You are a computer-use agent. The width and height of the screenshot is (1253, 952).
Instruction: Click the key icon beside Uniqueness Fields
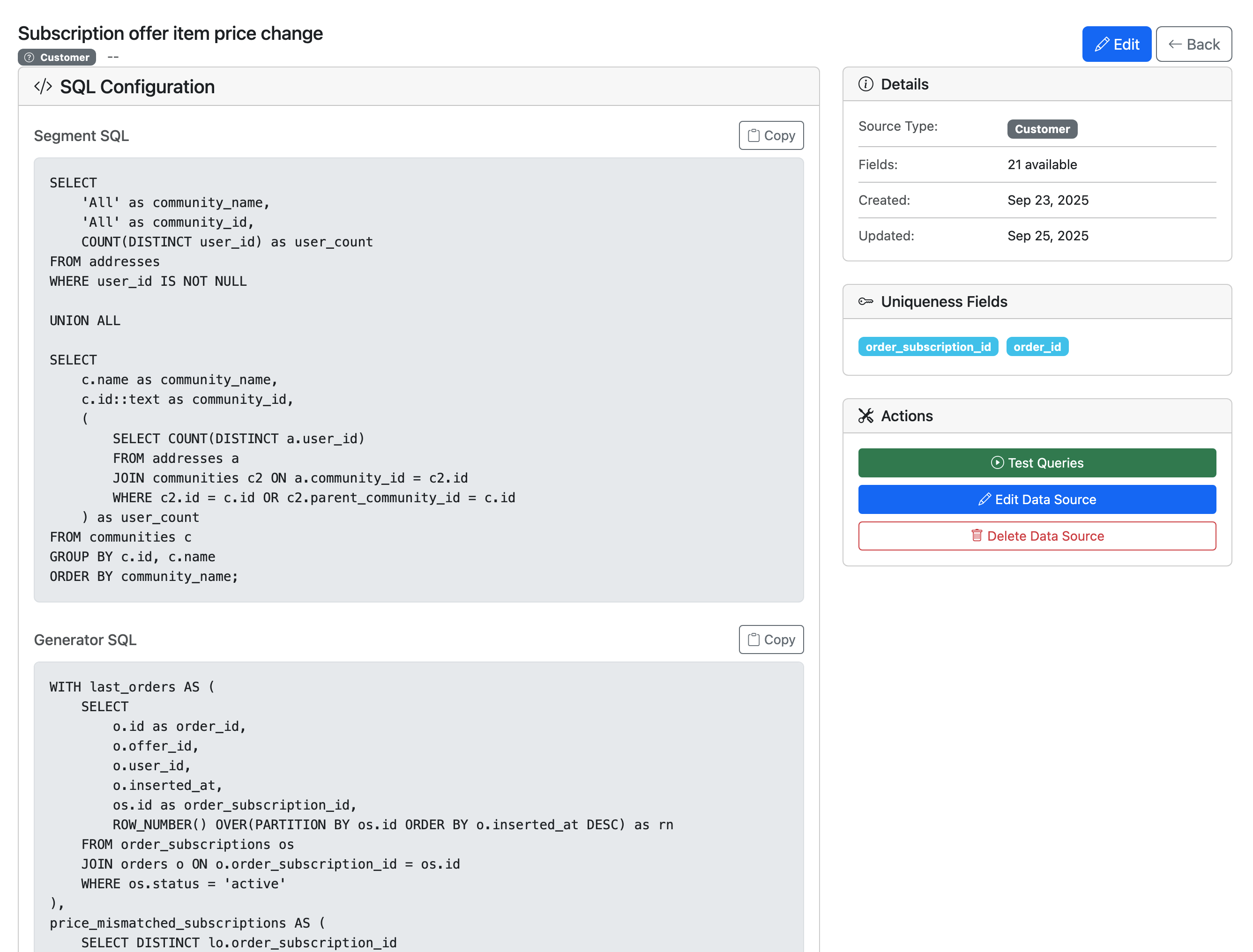coord(865,301)
